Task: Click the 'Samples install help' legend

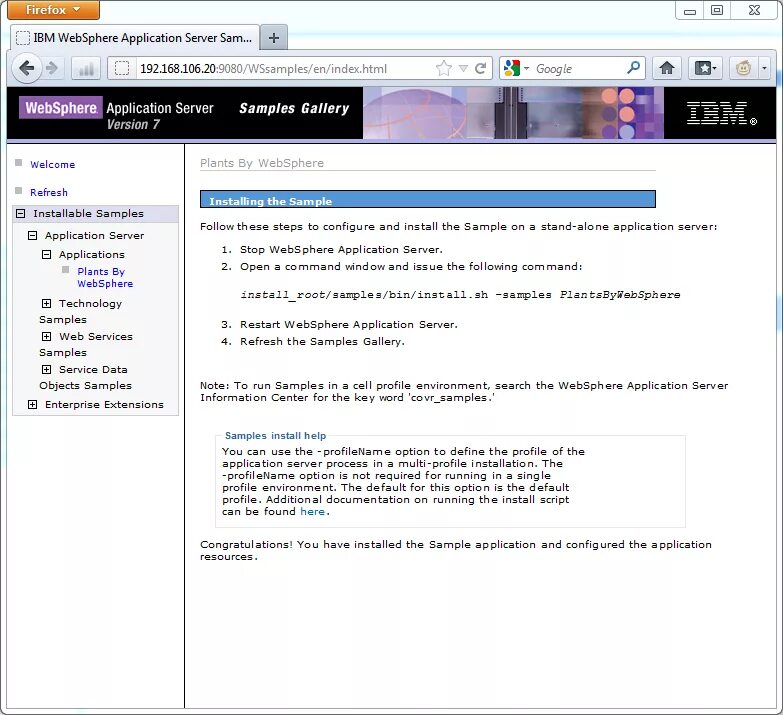Action: point(275,435)
